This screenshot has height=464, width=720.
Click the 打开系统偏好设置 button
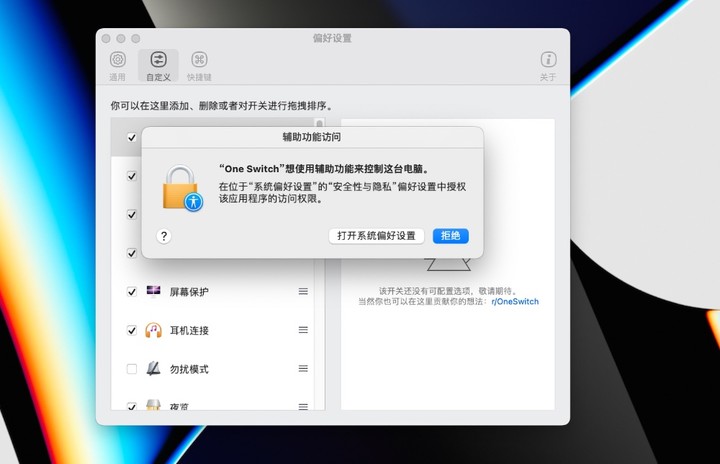pos(376,236)
